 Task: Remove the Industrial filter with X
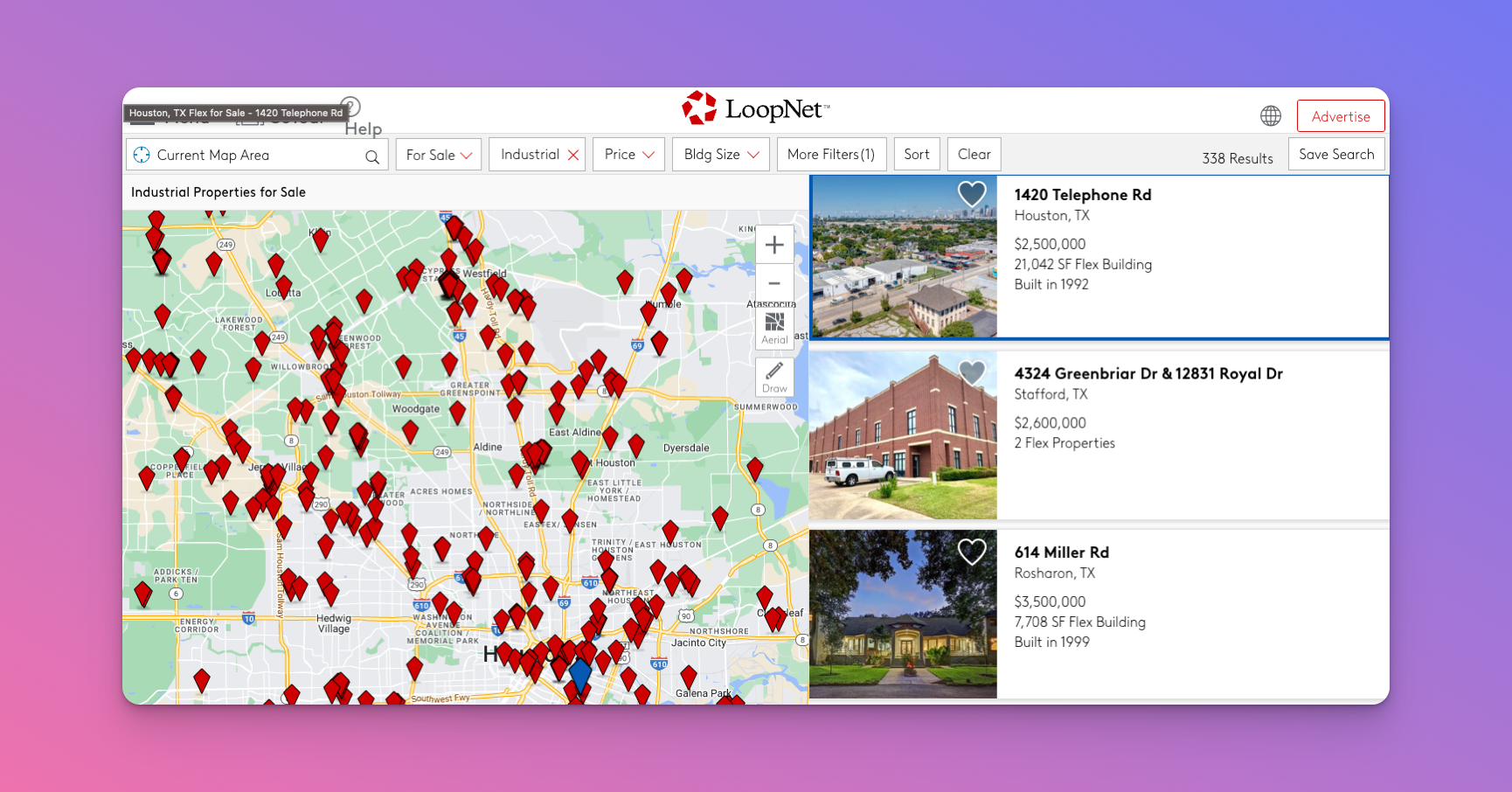pos(573,155)
